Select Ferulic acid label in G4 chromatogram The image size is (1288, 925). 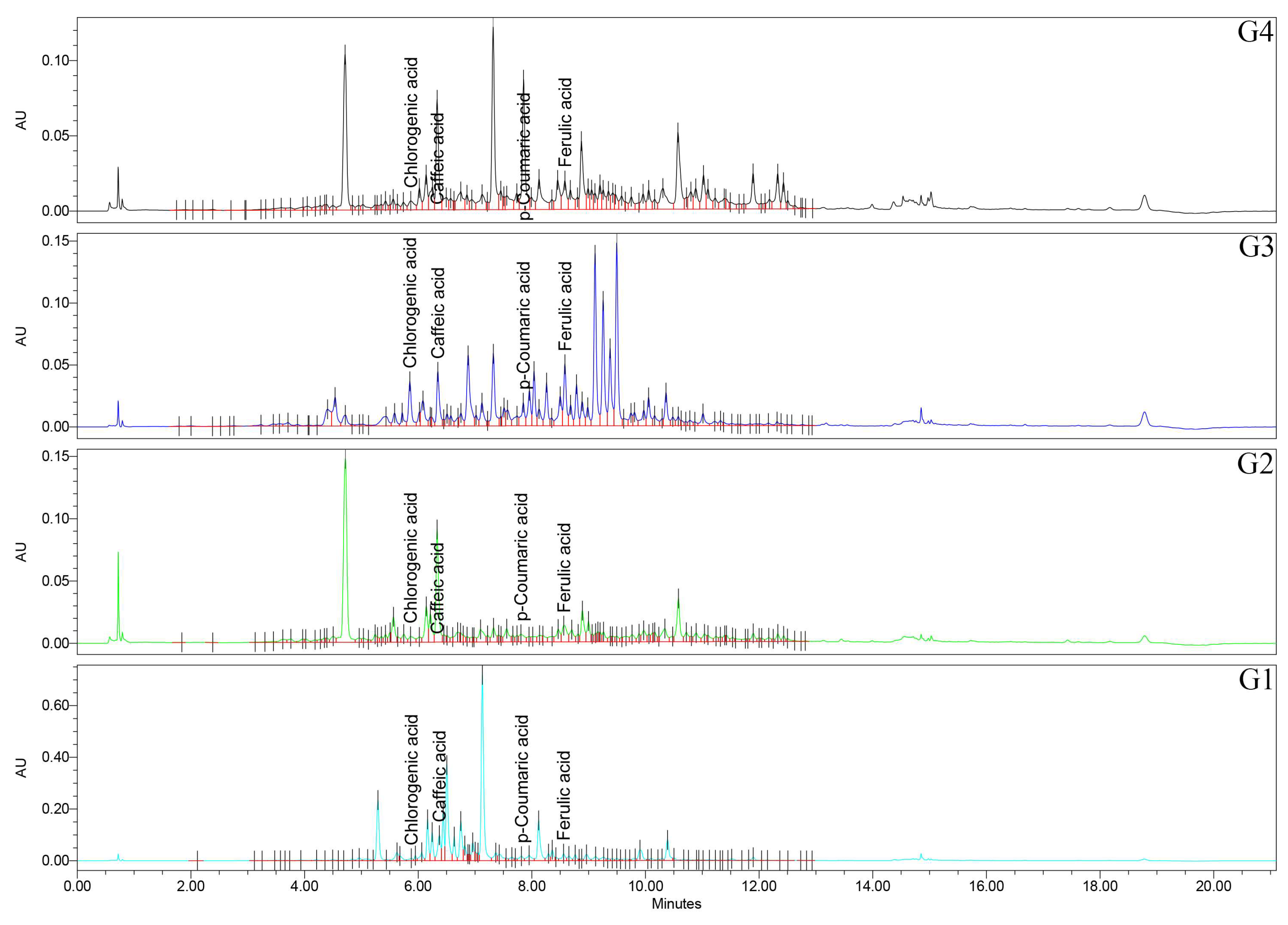pyautogui.click(x=564, y=122)
